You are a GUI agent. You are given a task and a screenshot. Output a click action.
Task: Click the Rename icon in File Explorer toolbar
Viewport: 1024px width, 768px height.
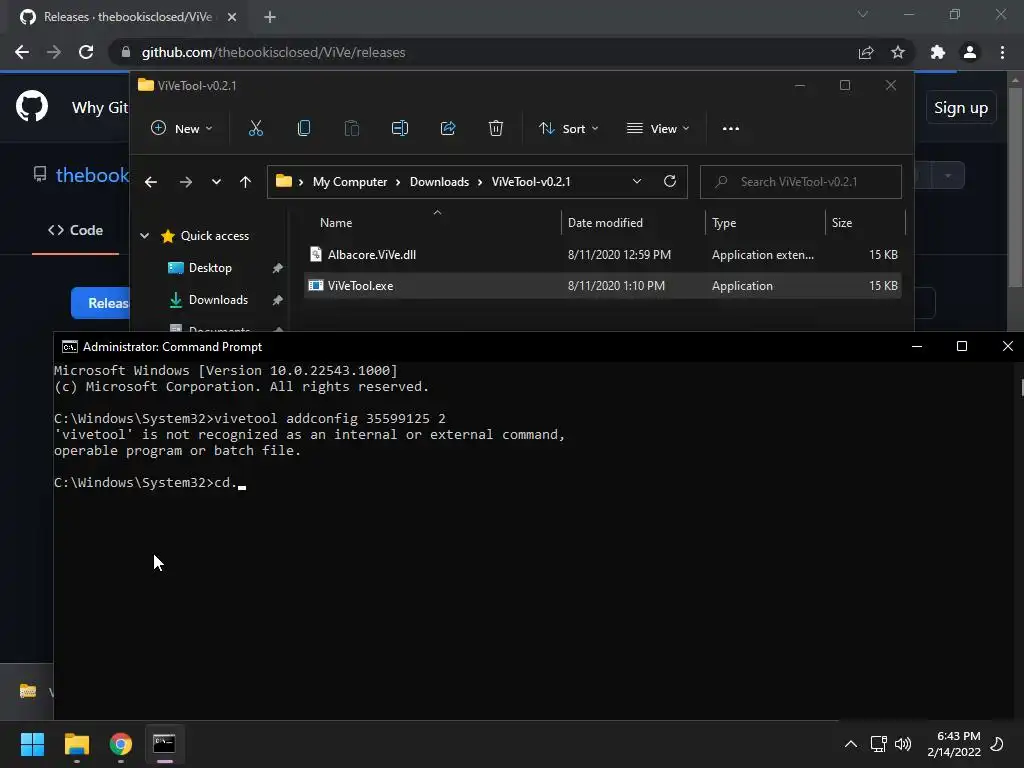pyautogui.click(x=400, y=129)
